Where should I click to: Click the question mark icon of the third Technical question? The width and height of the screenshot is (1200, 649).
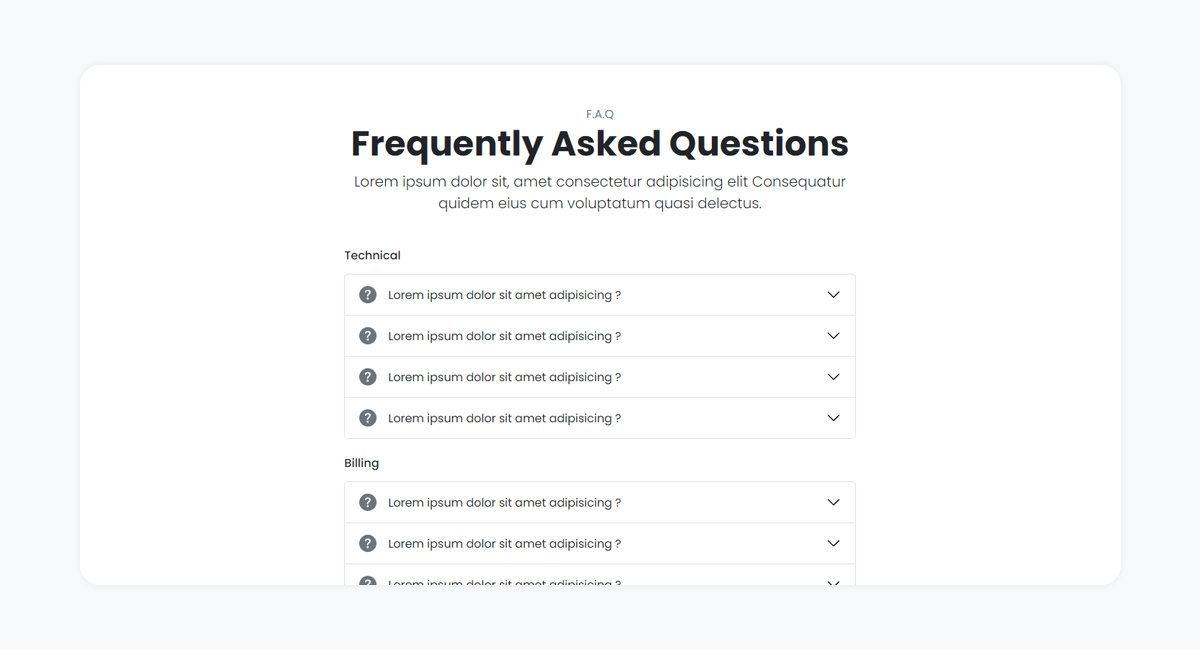368,377
